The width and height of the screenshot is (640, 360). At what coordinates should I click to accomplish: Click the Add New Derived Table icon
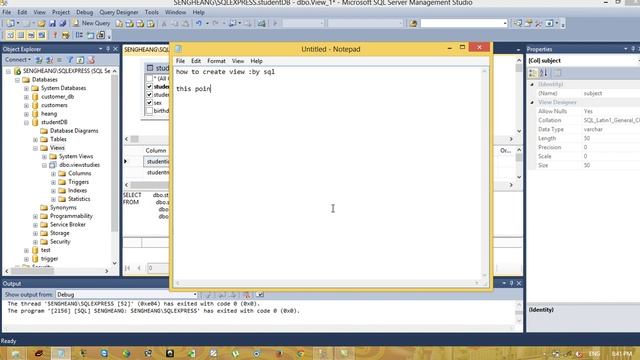point(101,36)
